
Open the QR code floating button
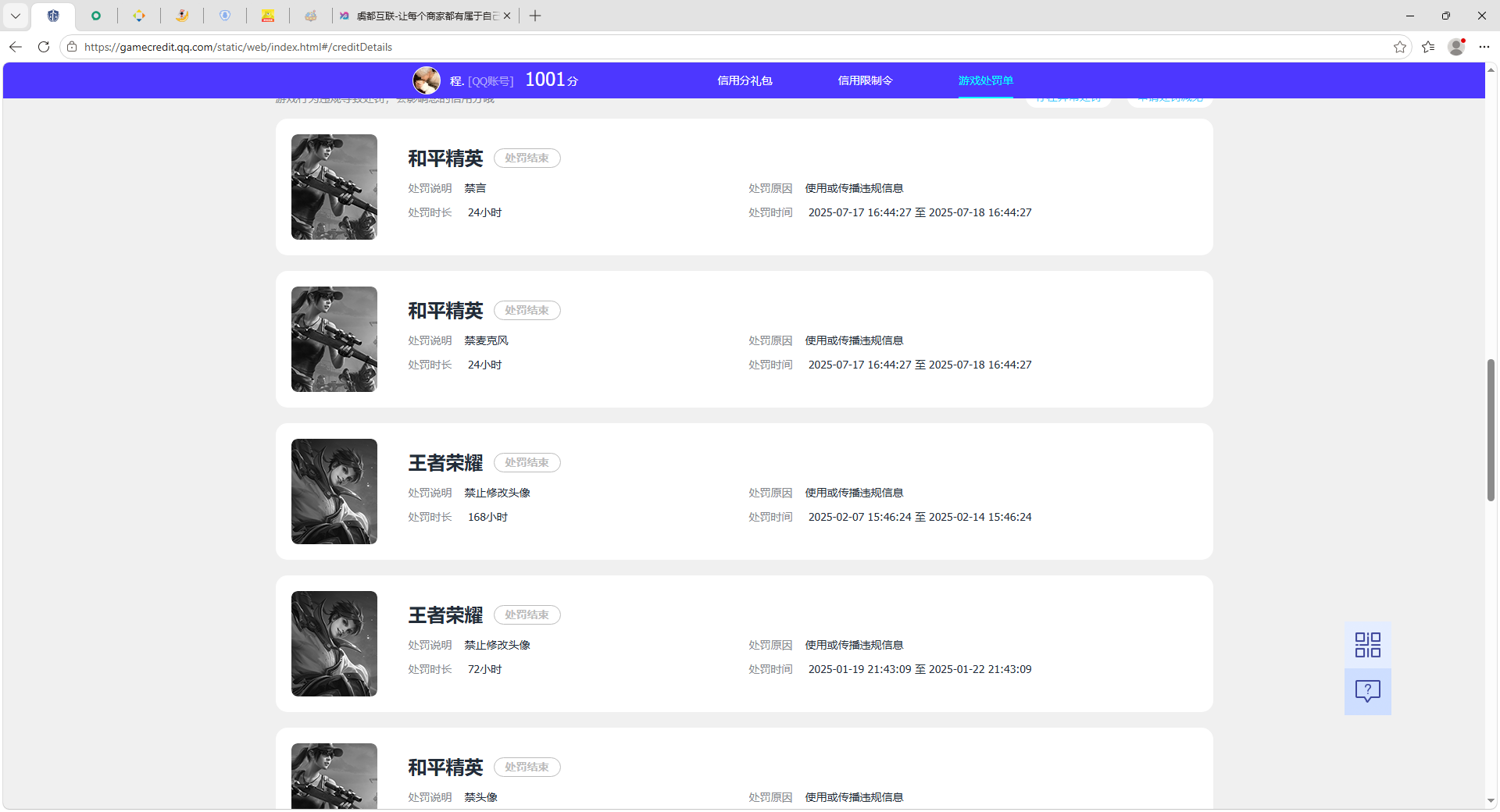[1368, 645]
